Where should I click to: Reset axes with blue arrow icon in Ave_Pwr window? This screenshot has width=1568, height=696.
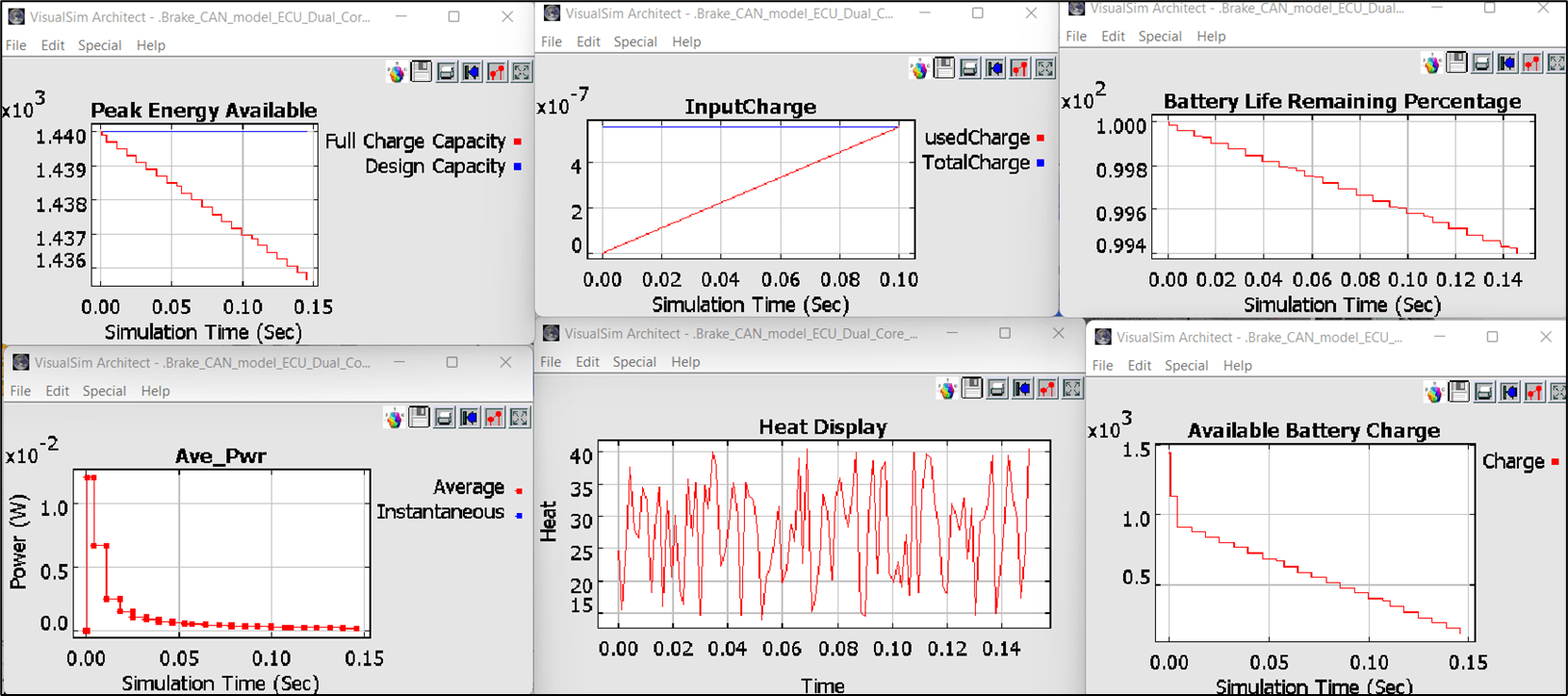coord(469,418)
